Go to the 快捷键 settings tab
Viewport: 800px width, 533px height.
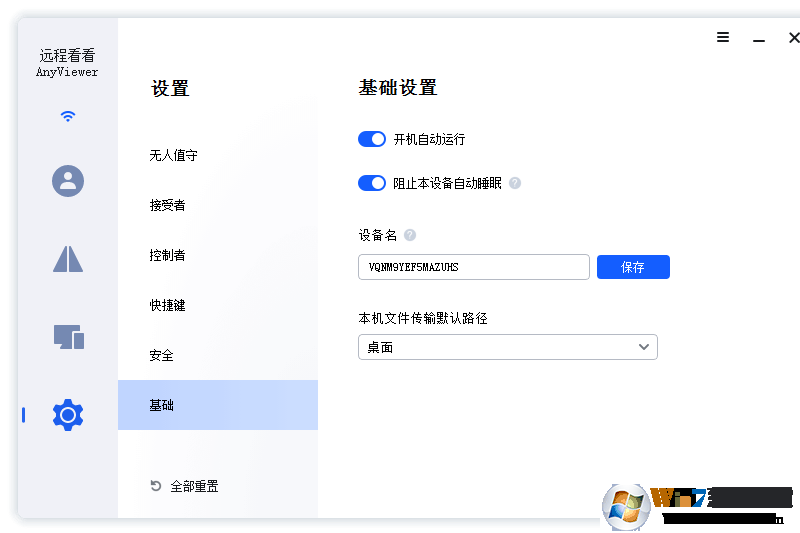tap(168, 305)
